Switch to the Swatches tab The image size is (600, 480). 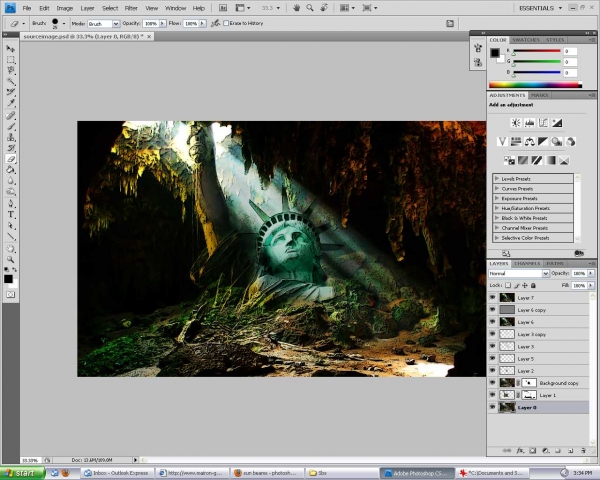526,40
